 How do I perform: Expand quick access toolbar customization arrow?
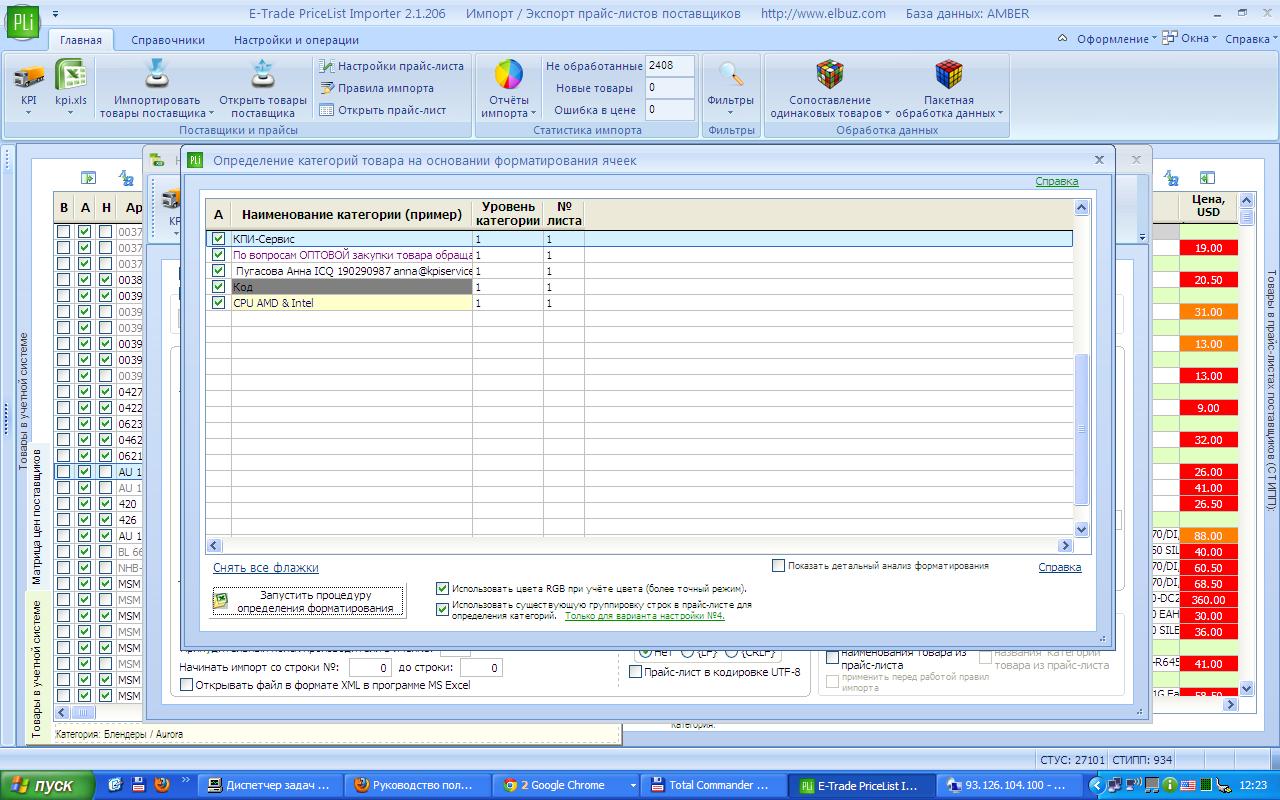[x=55, y=14]
